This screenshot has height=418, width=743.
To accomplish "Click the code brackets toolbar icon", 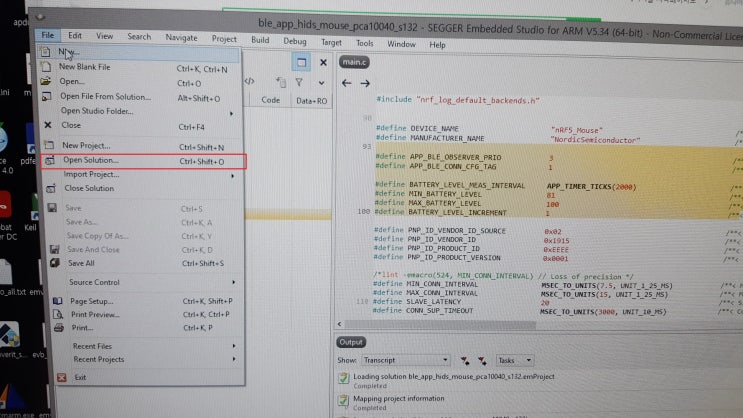I will 249,81.
